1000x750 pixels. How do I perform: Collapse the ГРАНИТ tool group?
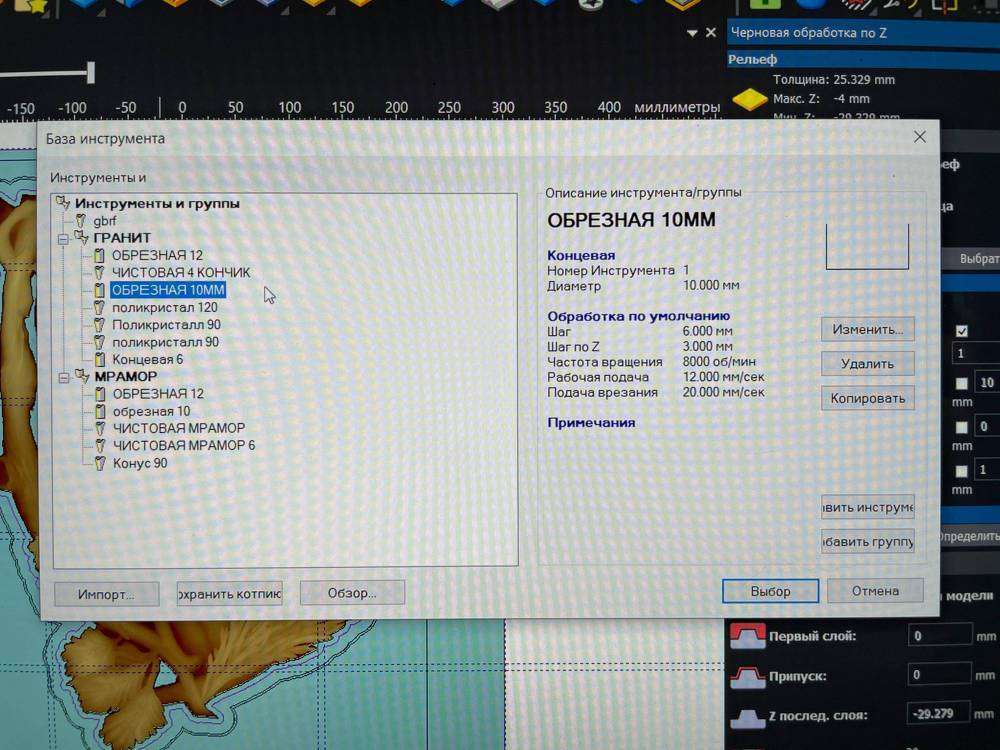tap(63, 238)
